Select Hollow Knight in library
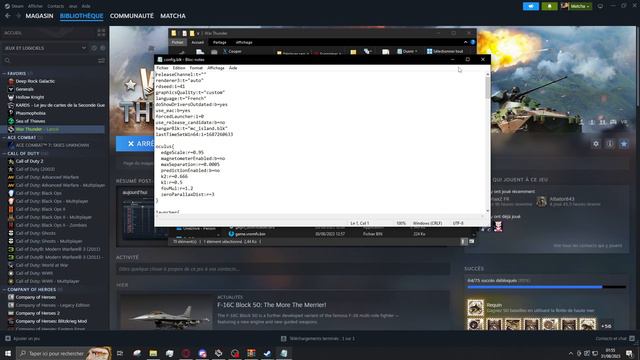 30,97
